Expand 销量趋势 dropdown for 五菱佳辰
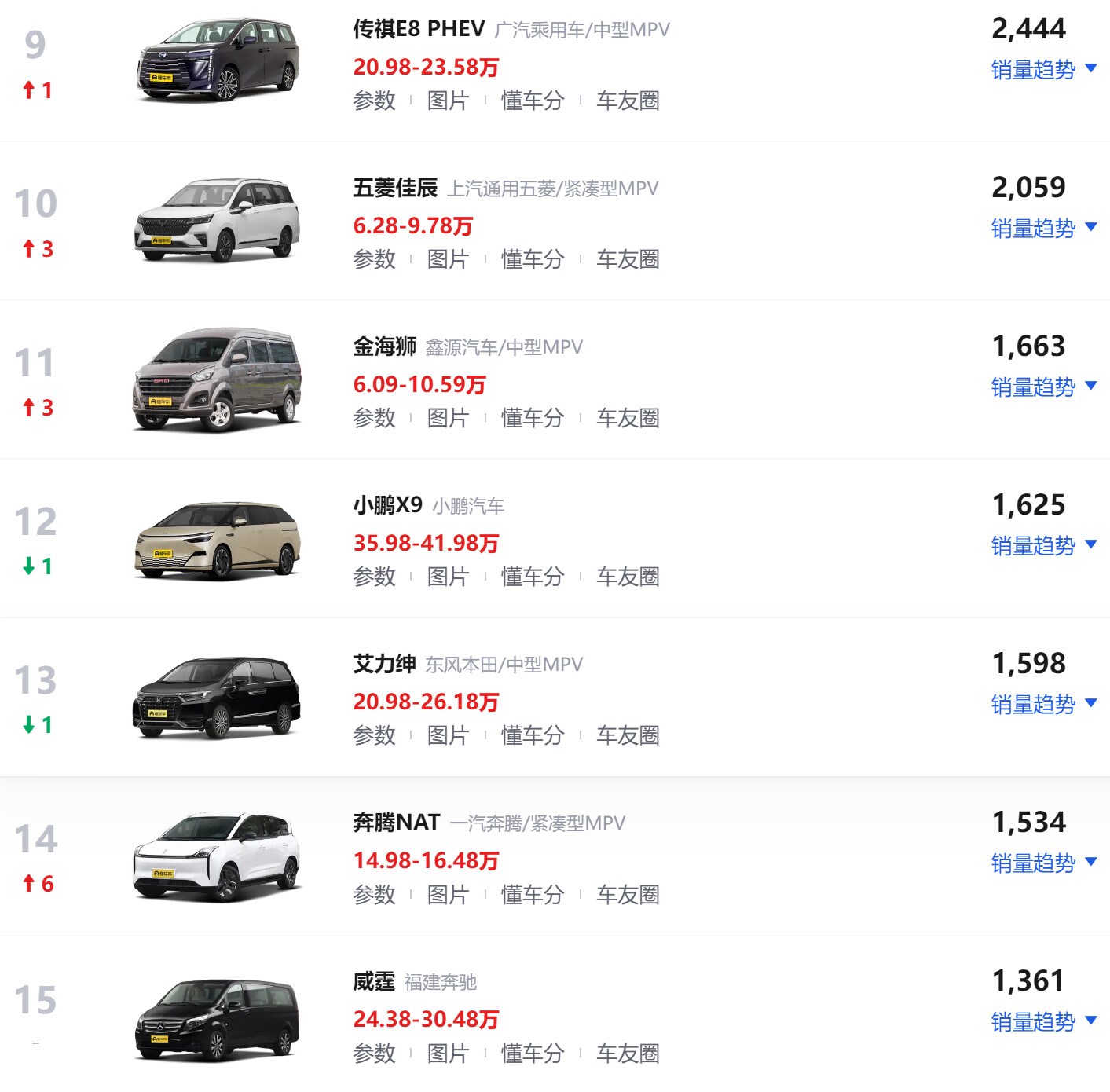The width and height of the screenshot is (1110, 1092). [x=1042, y=229]
